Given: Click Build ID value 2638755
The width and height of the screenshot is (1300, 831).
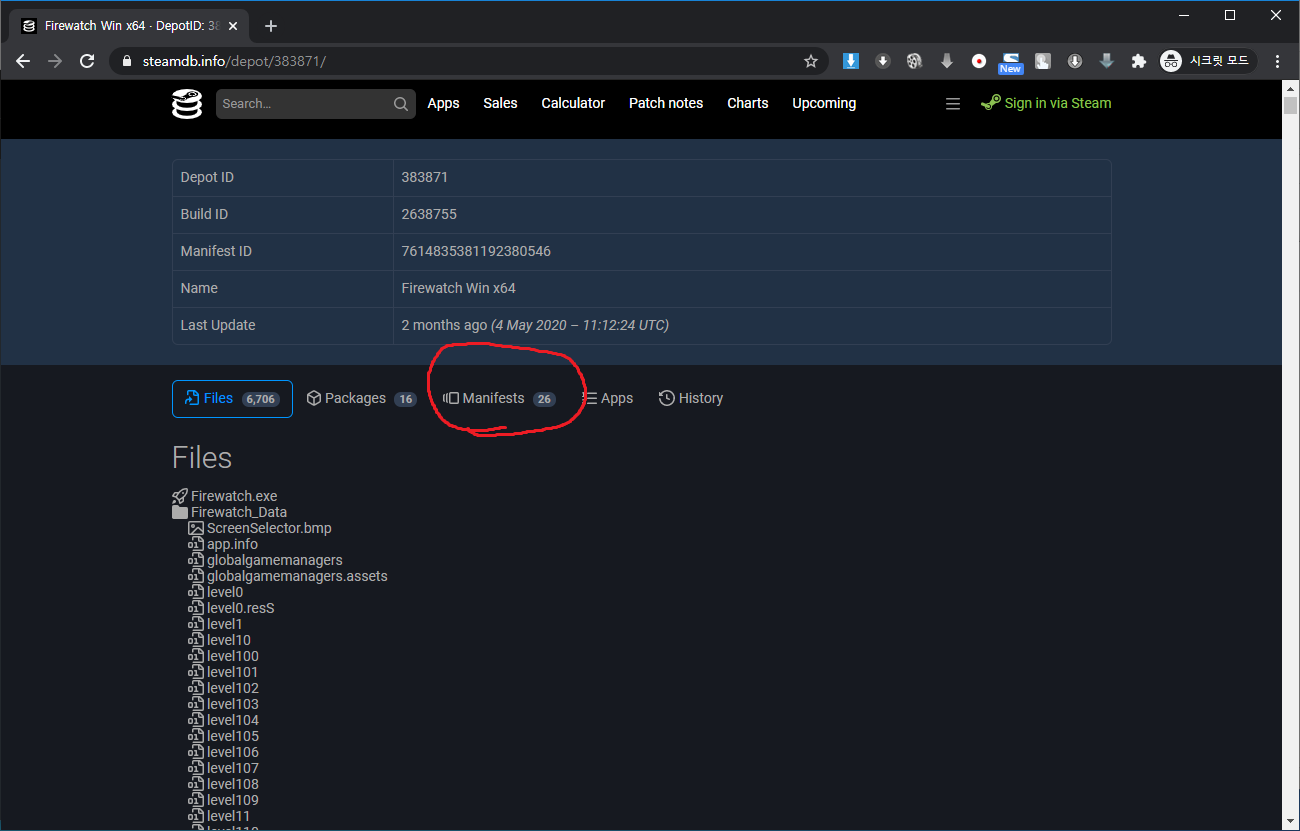Looking at the screenshot, I should click(429, 214).
